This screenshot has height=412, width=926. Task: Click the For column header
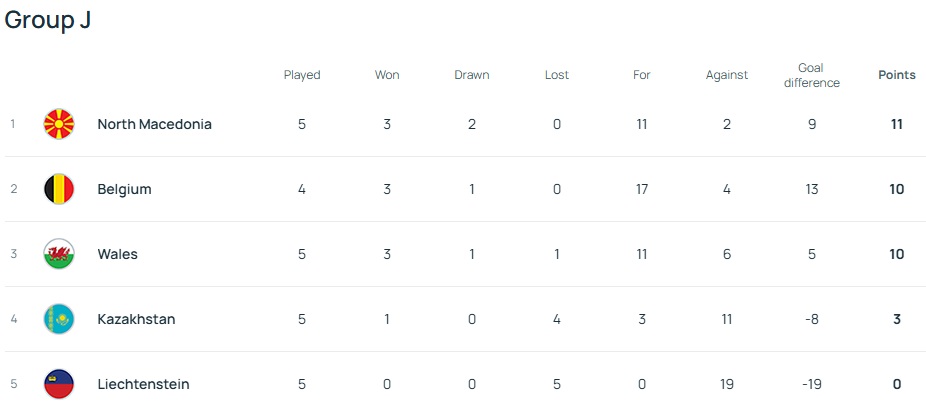(642, 75)
